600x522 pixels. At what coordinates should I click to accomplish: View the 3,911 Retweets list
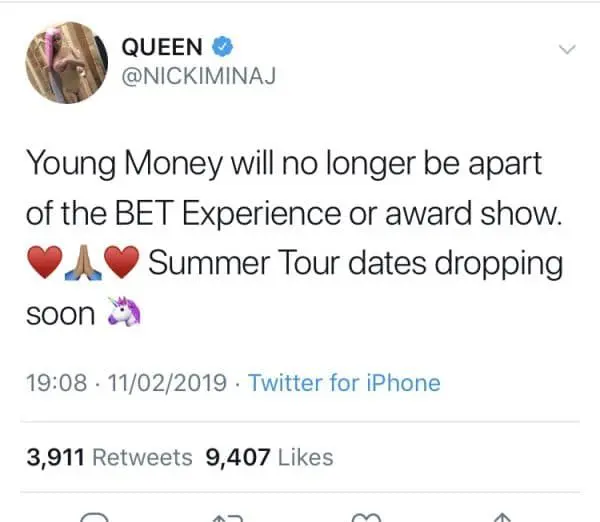click(x=109, y=458)
